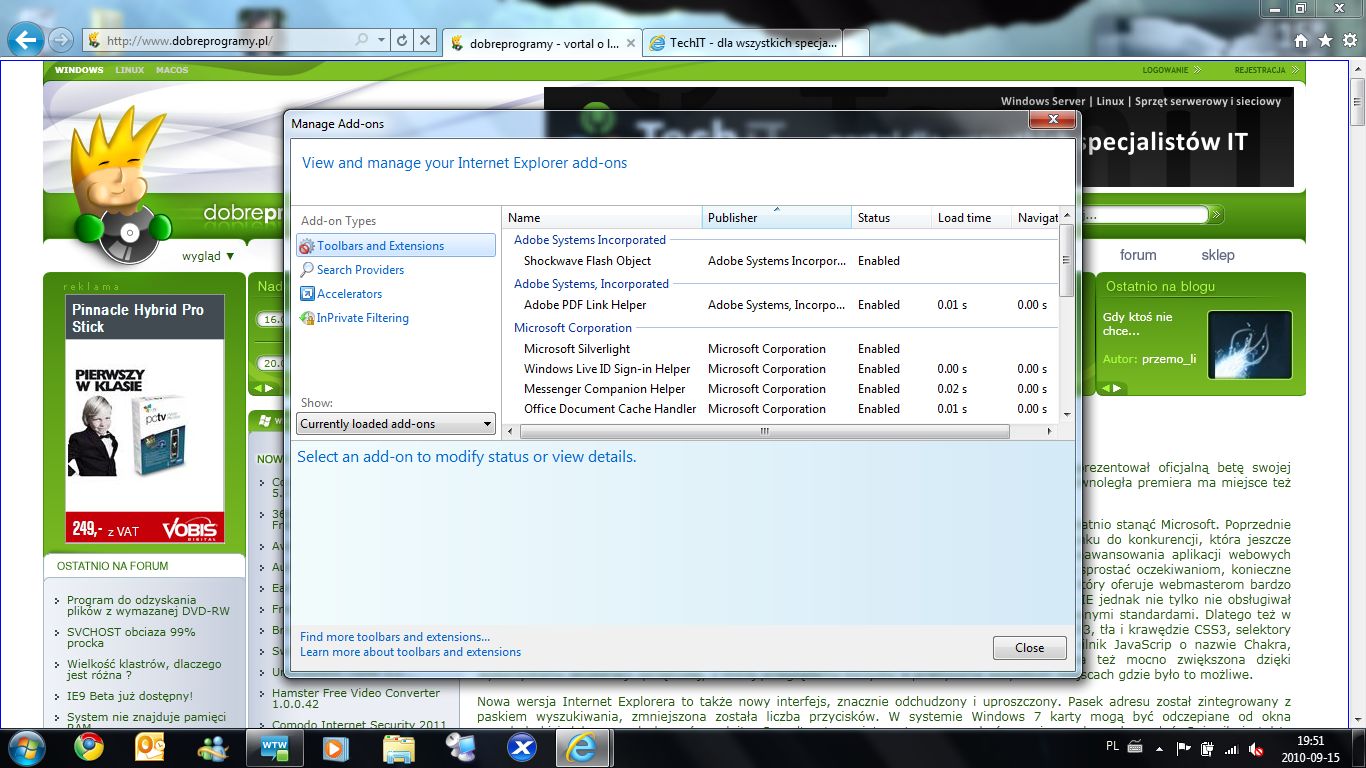Open the media player taskbar icon
The height and width of the screenshot is (768, 1366).
coord(336,748)
